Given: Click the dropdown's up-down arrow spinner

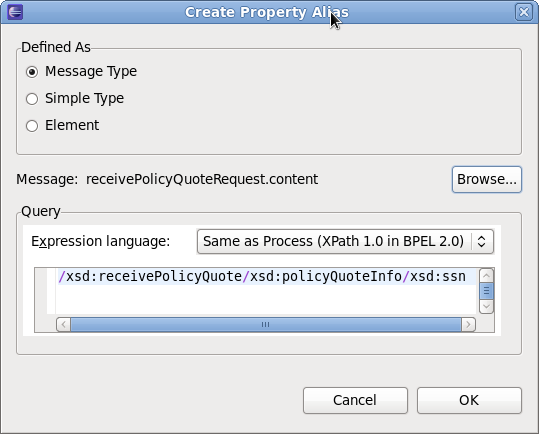Looking at the screenshot, I should (481, 242).
